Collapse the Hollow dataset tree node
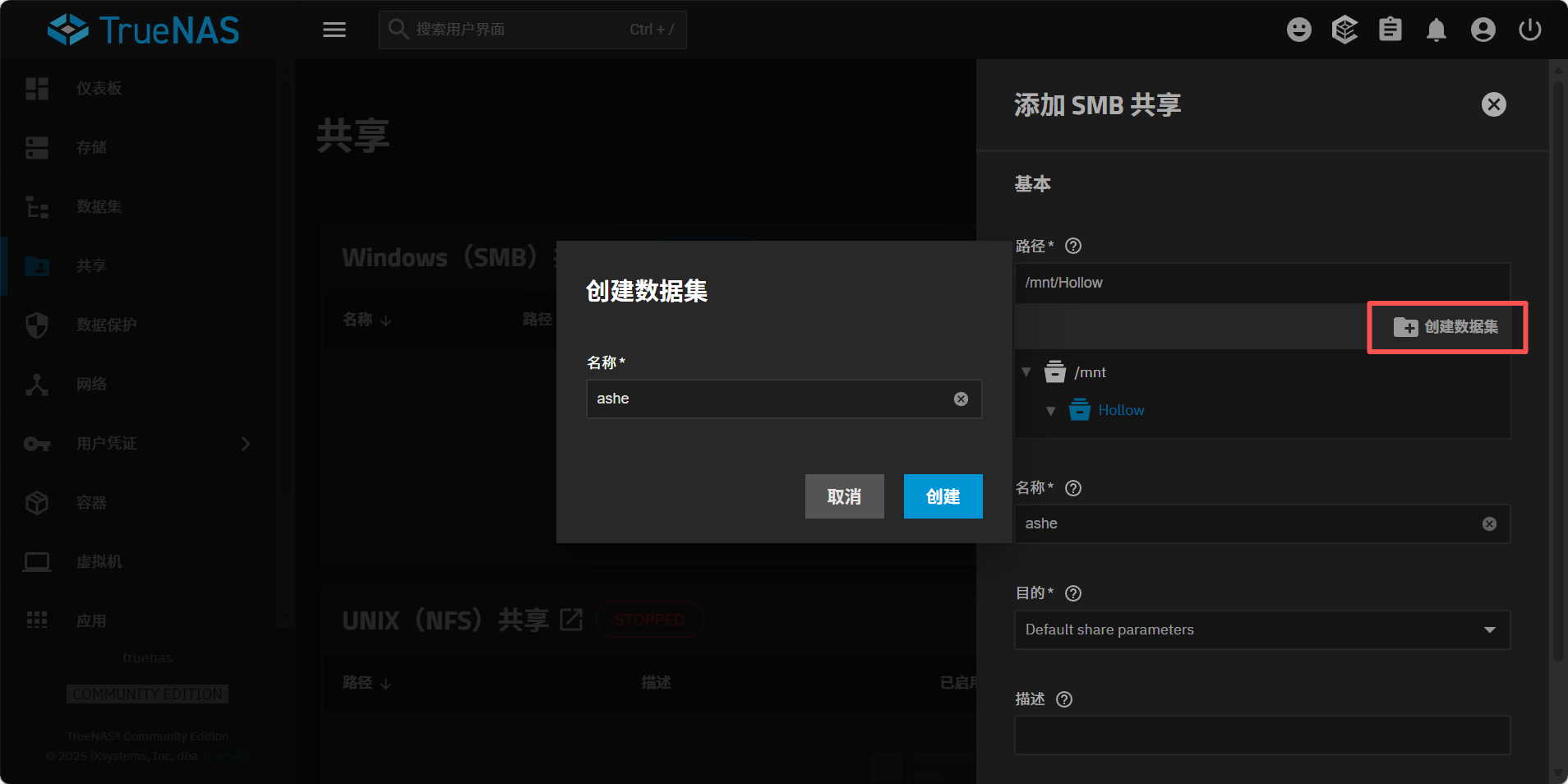1568x784 pixels. 1050,411
